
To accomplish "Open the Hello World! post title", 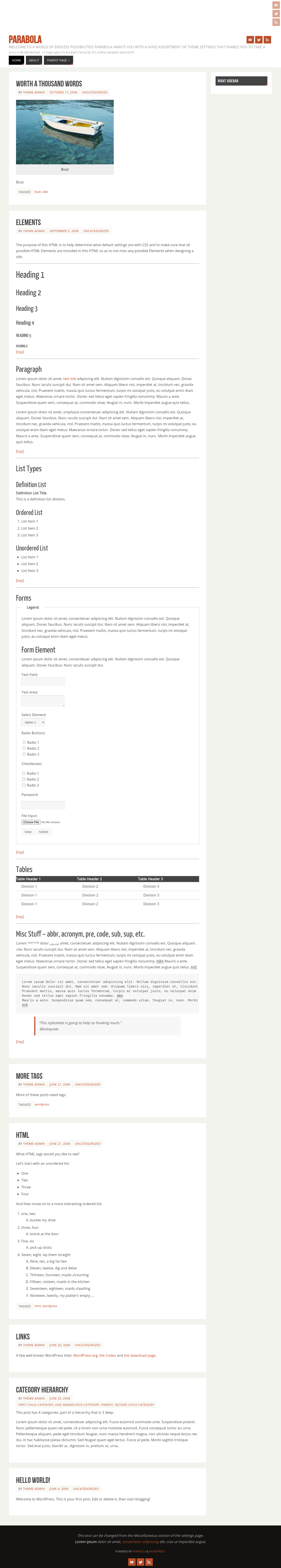I will point(33,1480).
